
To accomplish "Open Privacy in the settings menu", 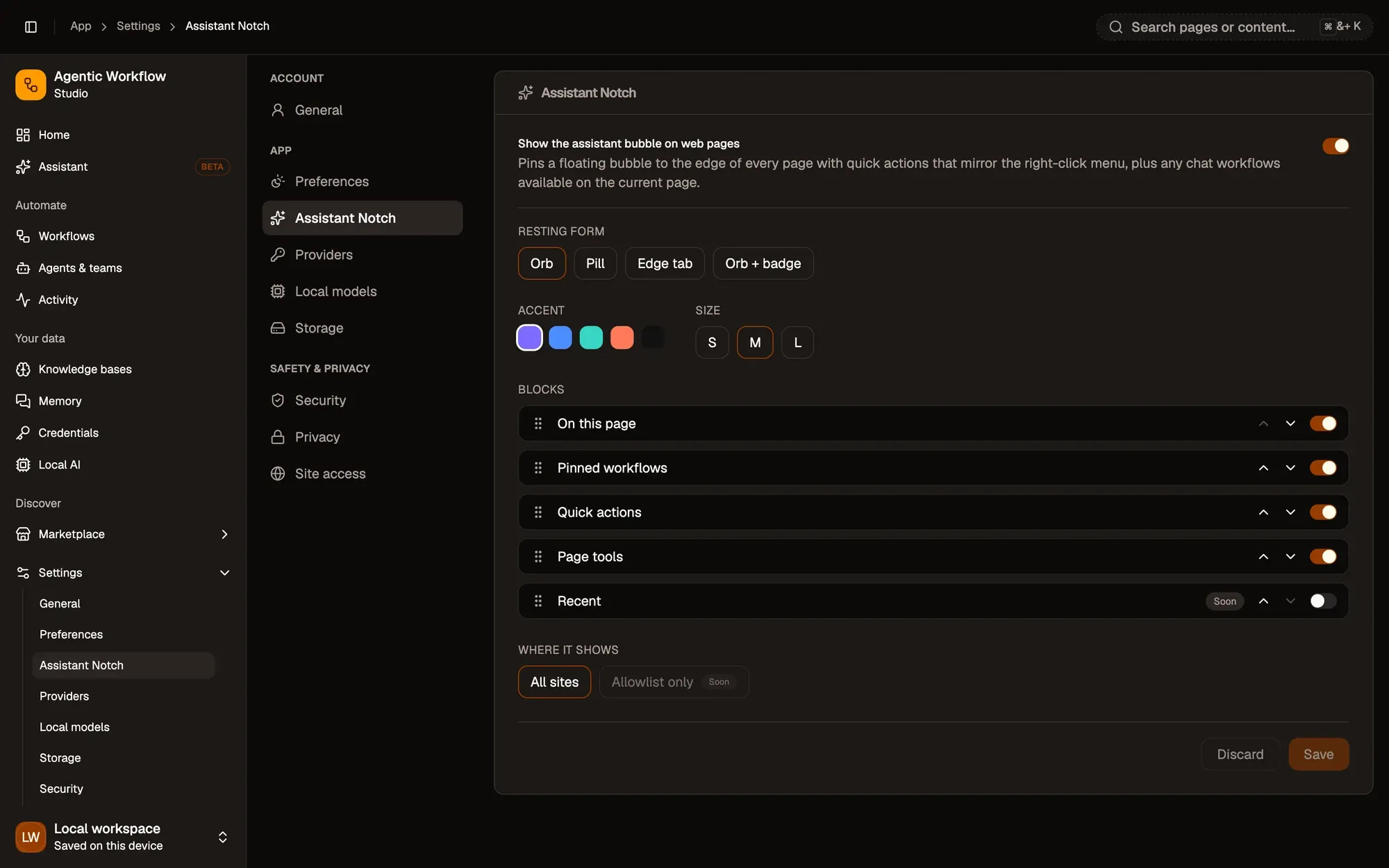I will click(x=363, y=437).
